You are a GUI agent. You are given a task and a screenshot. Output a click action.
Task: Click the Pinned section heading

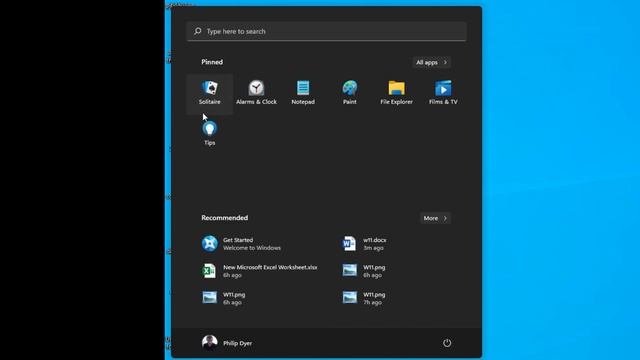[212, 62]
